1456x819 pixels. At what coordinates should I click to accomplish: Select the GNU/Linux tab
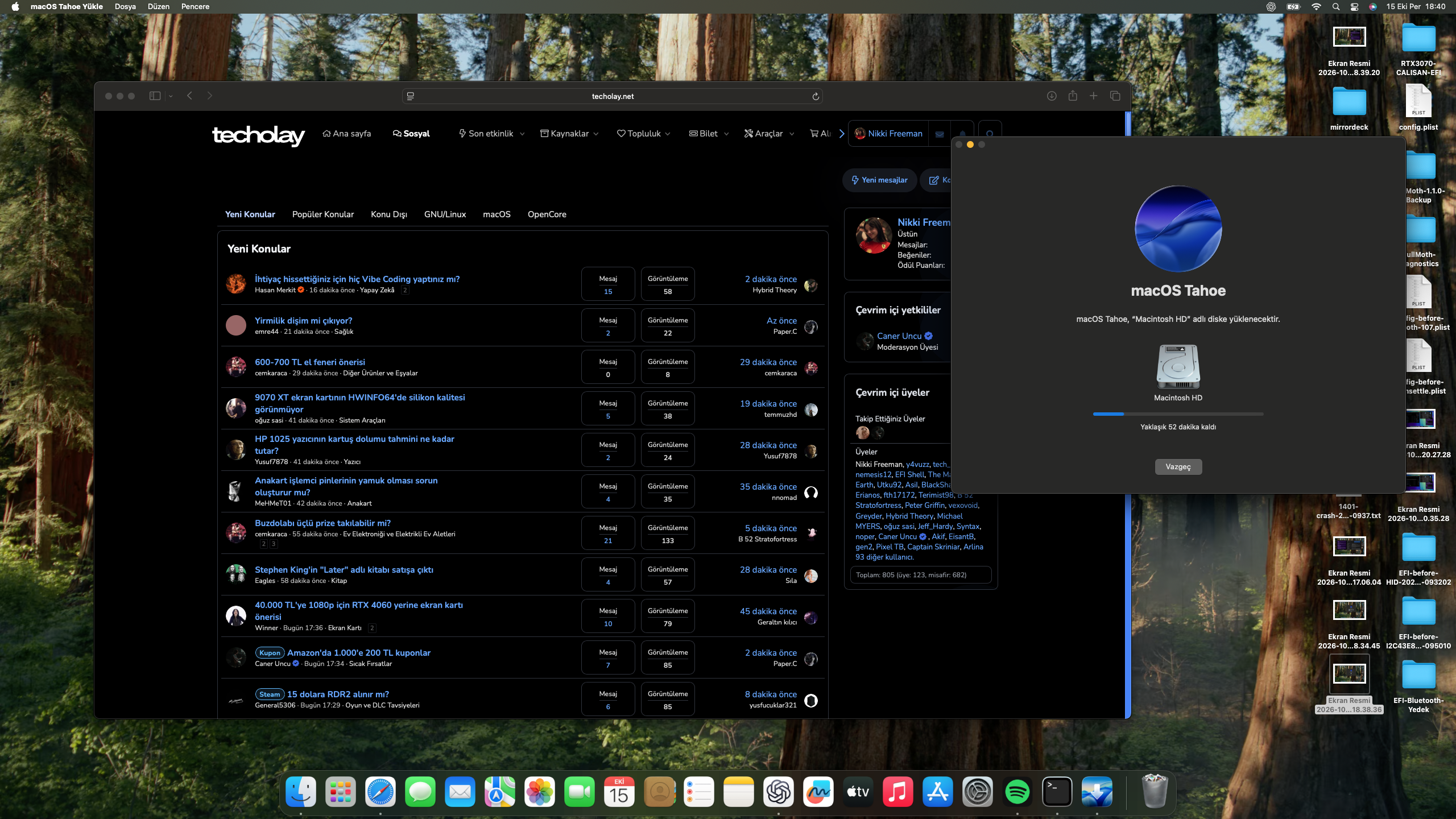[x=445, y=214]
